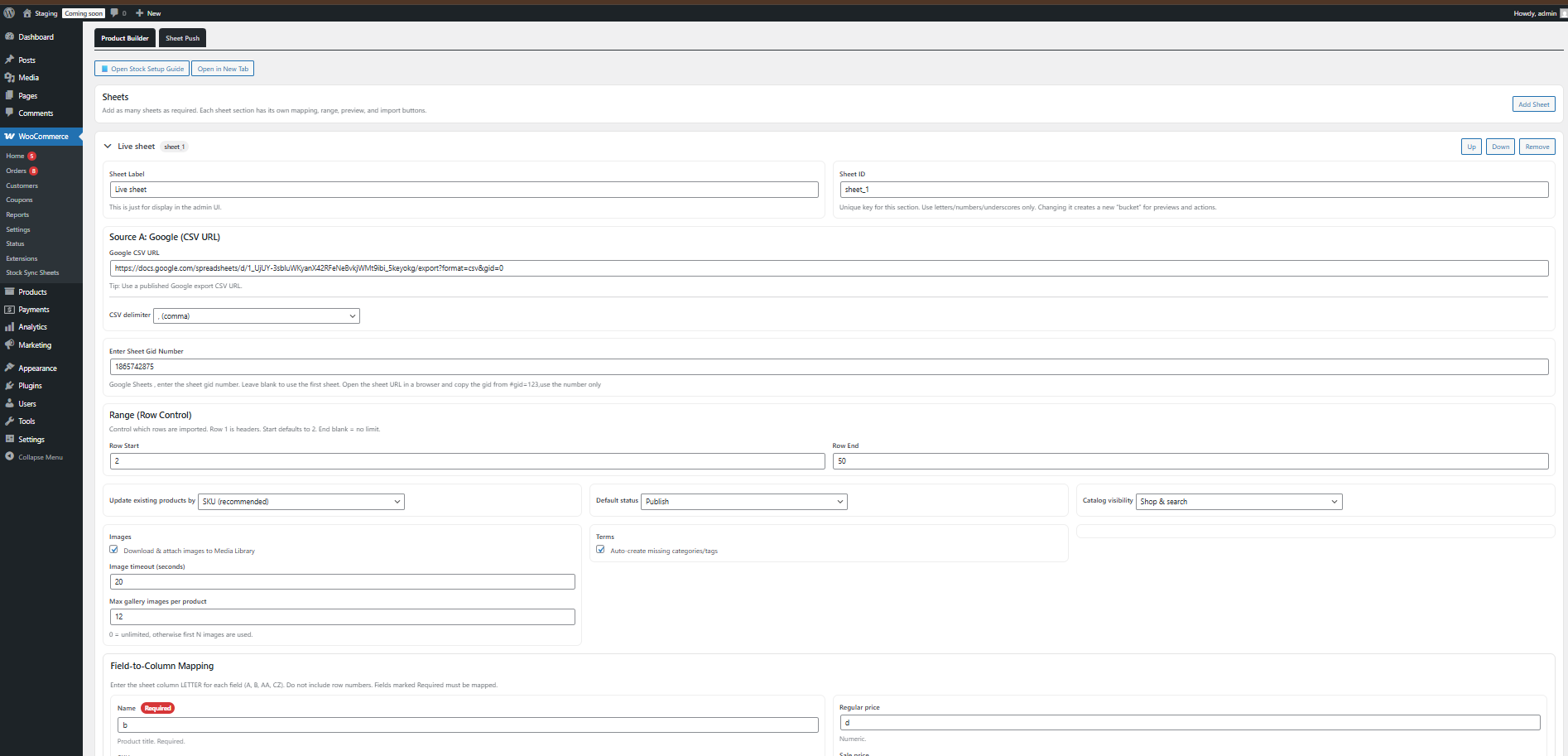Screen dimensions: 1568x756
Task: Collapse the Live sheet section chevron
Action: [x=108, y=146]
